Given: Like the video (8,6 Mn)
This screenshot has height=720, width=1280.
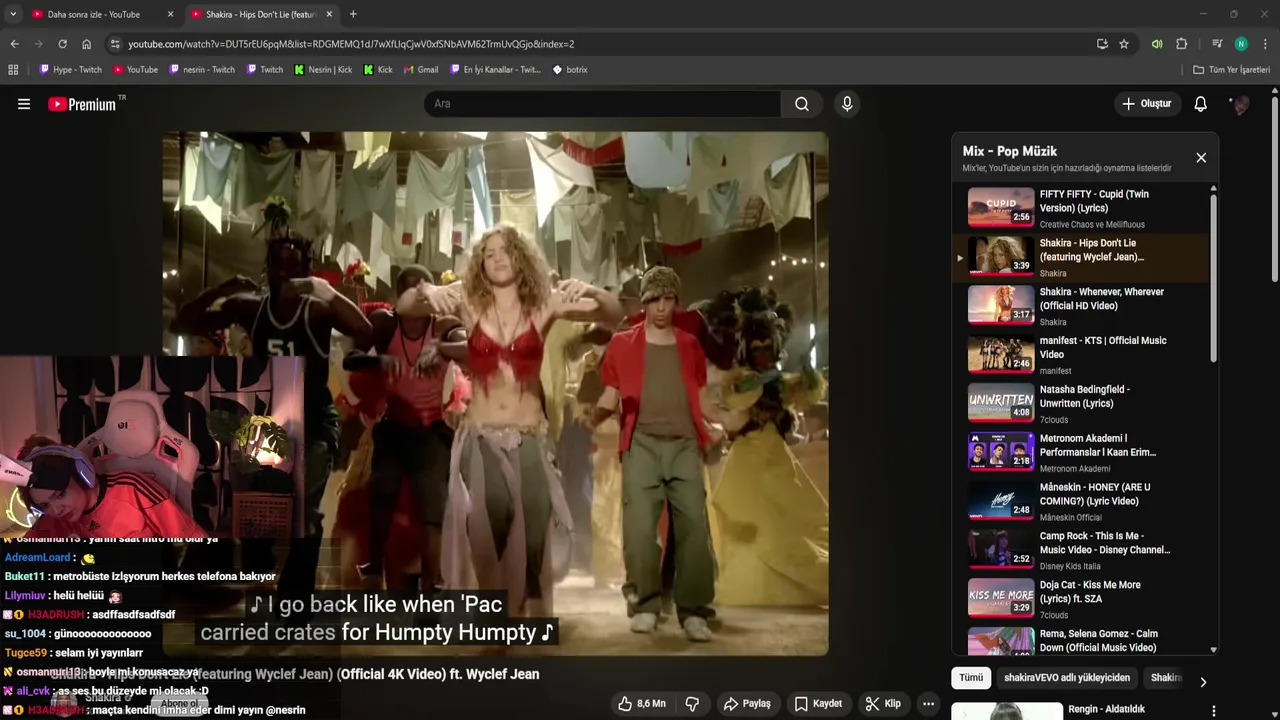Looking at the screenshot, I should 642,704.
